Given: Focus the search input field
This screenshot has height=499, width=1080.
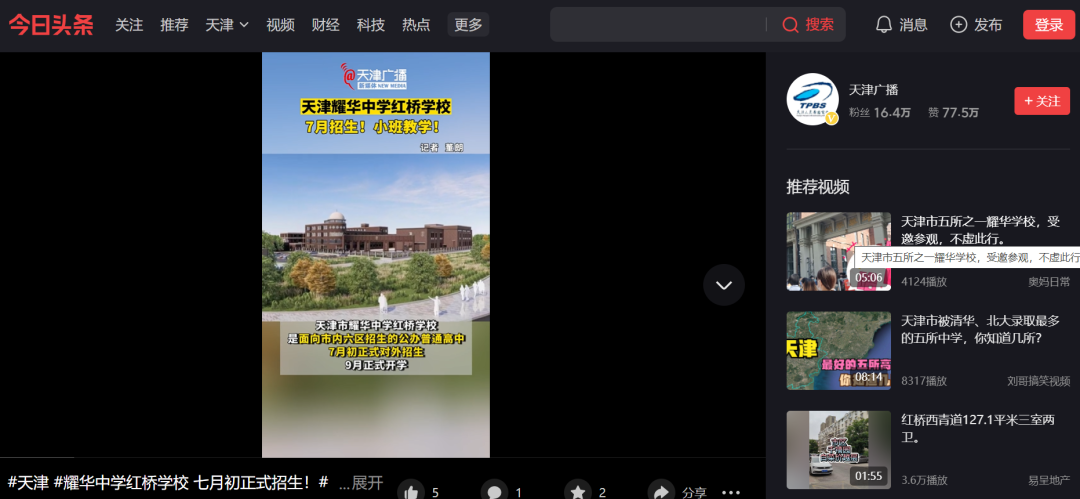Looking at the screenshot, I should click(658, 25).
